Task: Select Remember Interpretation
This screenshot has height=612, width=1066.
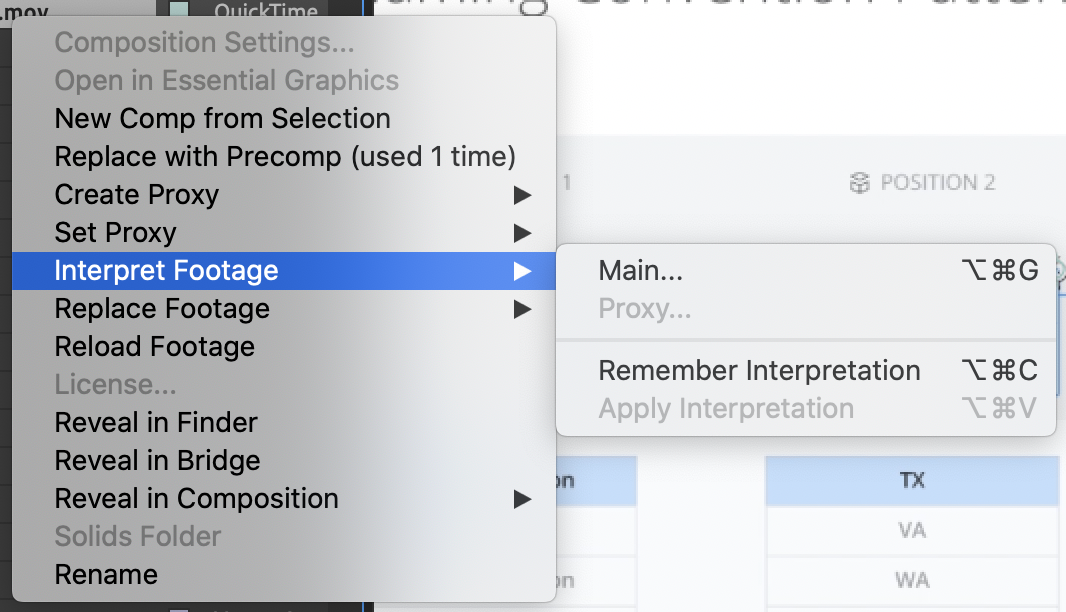Action: [x=759, y=371]
